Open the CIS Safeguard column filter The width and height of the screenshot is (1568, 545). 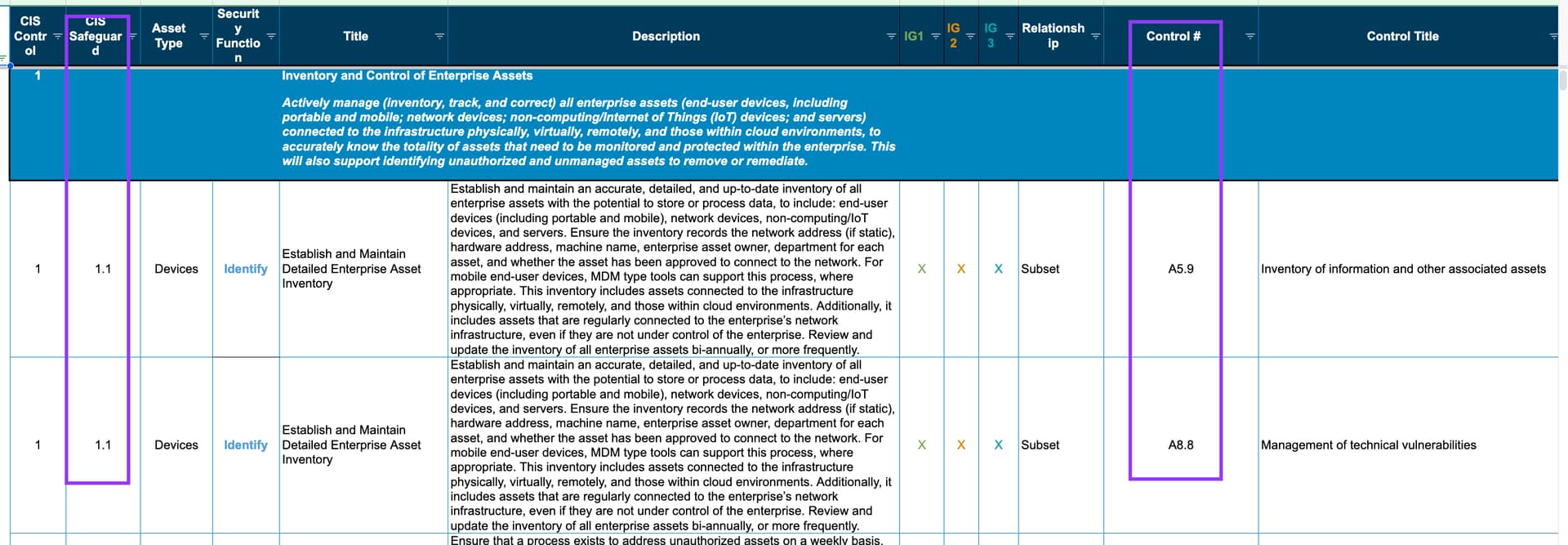point(132,37)
